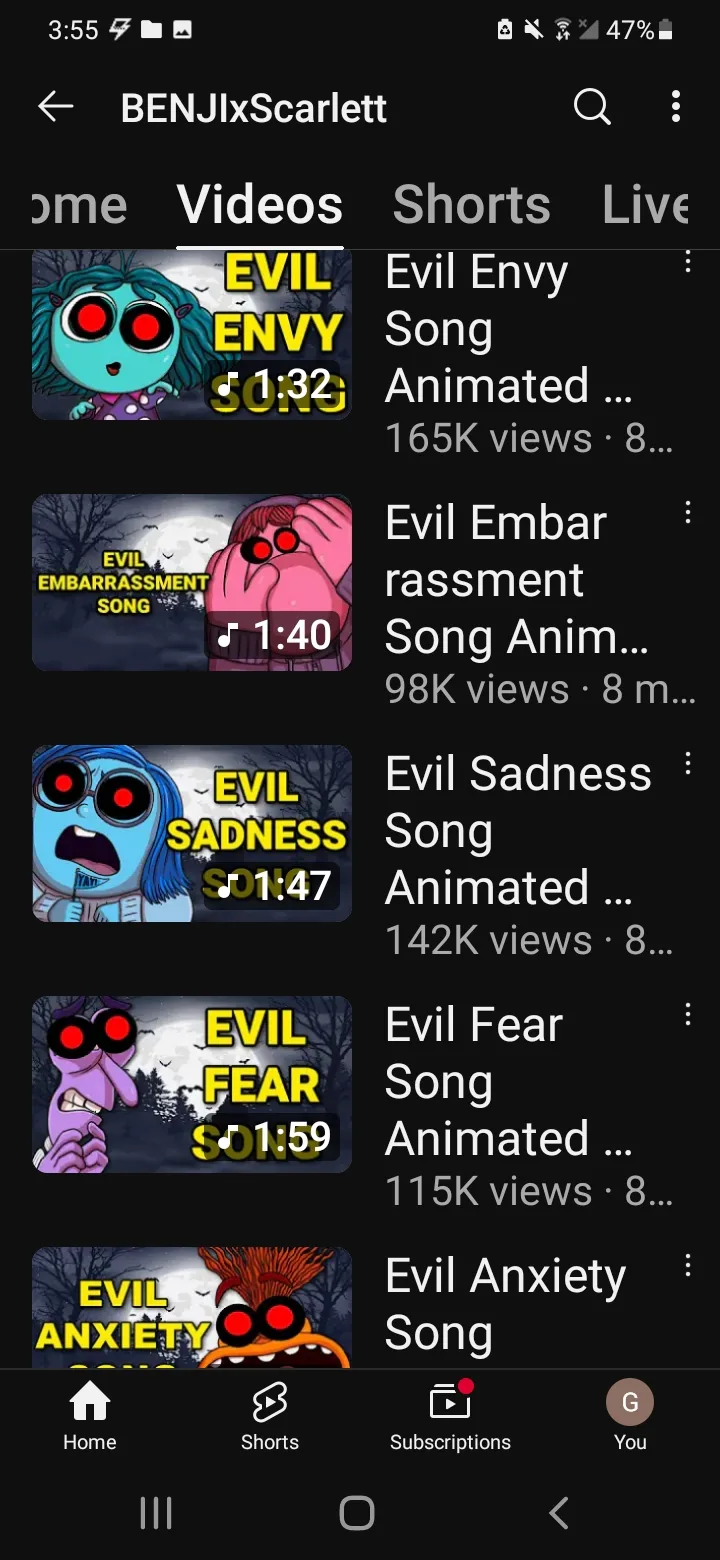Viewport: 720px width, 1560px height.
Task: Open options for Evil Fear Song video
Action: click(x=687, y=1015)
